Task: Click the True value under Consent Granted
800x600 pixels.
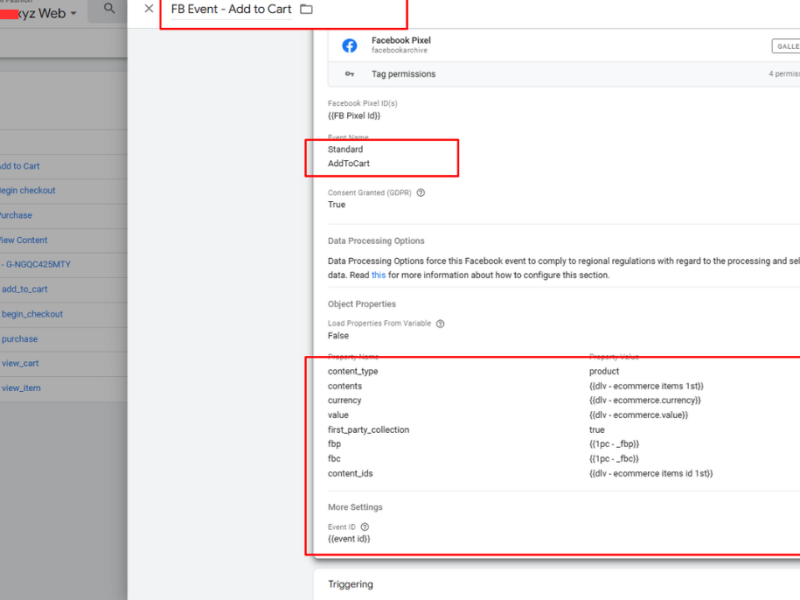Action: pyautogui.click(x=337, y=205)
